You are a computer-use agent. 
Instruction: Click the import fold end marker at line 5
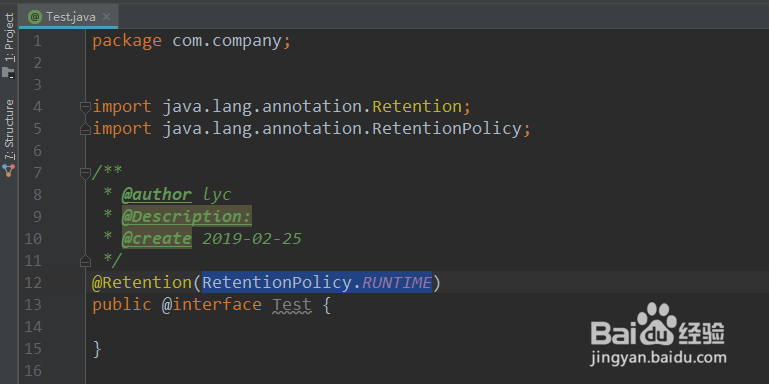coord(85,128)
